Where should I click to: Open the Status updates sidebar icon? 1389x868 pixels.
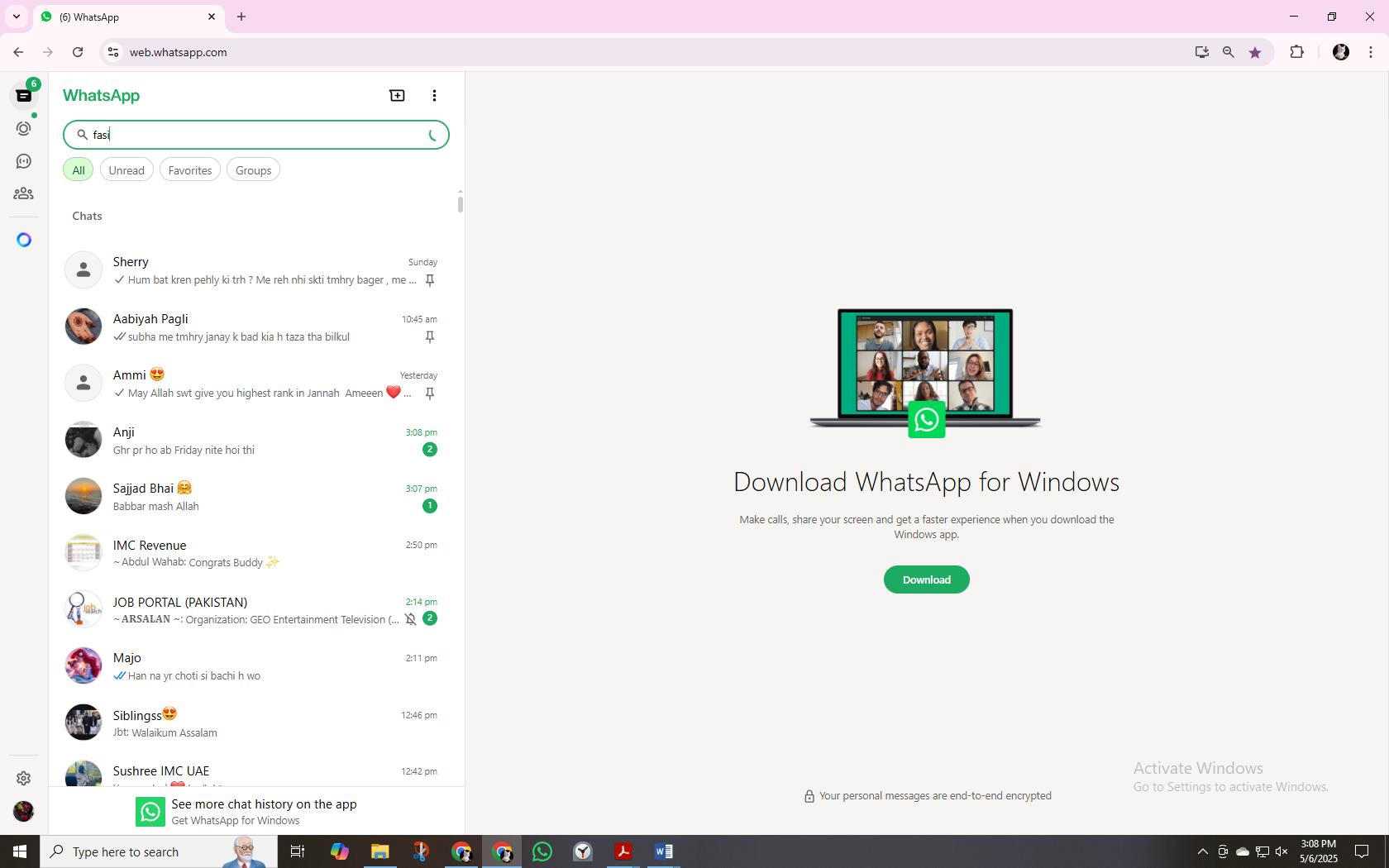click(24, 128)
